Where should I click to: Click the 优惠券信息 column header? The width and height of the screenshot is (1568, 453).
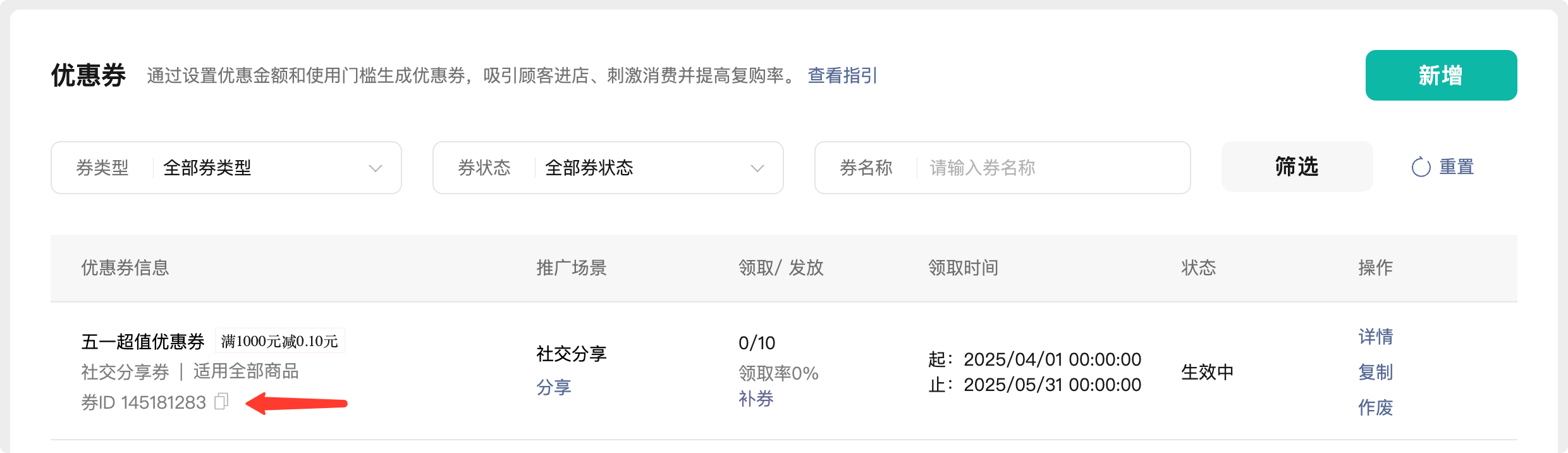coord(125,268)
